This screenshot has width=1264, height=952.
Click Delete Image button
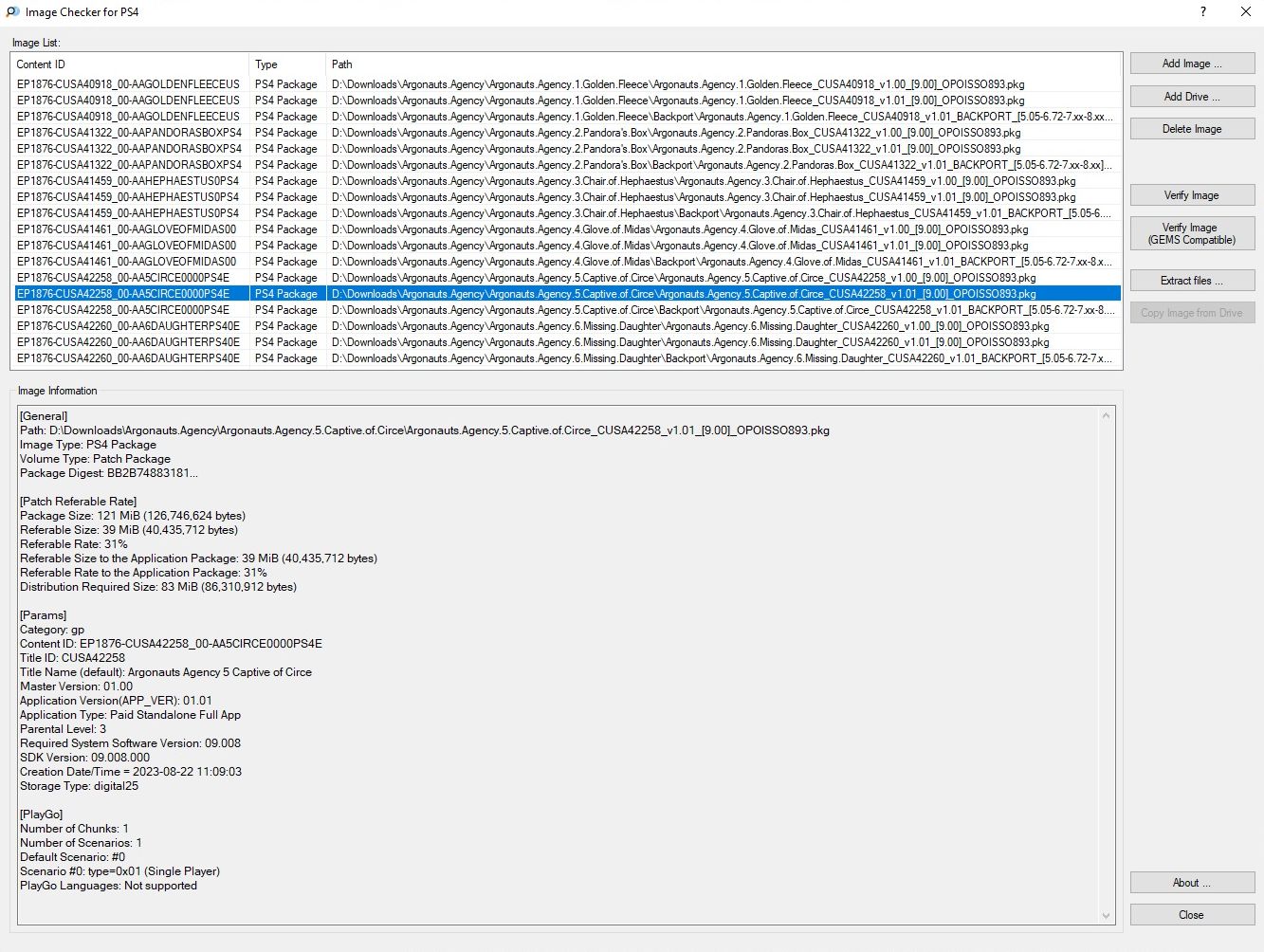[1192, 129]
